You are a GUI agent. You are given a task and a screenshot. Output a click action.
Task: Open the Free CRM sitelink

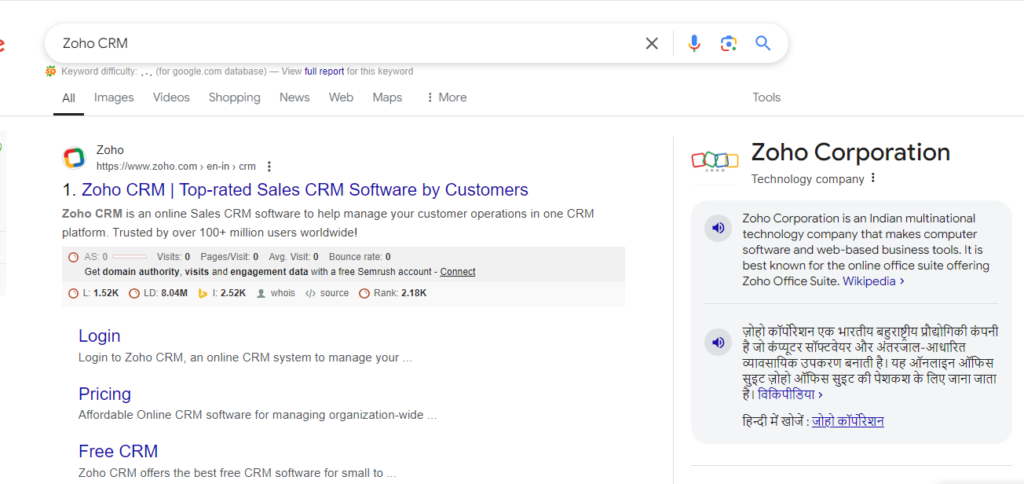[118, 451]
